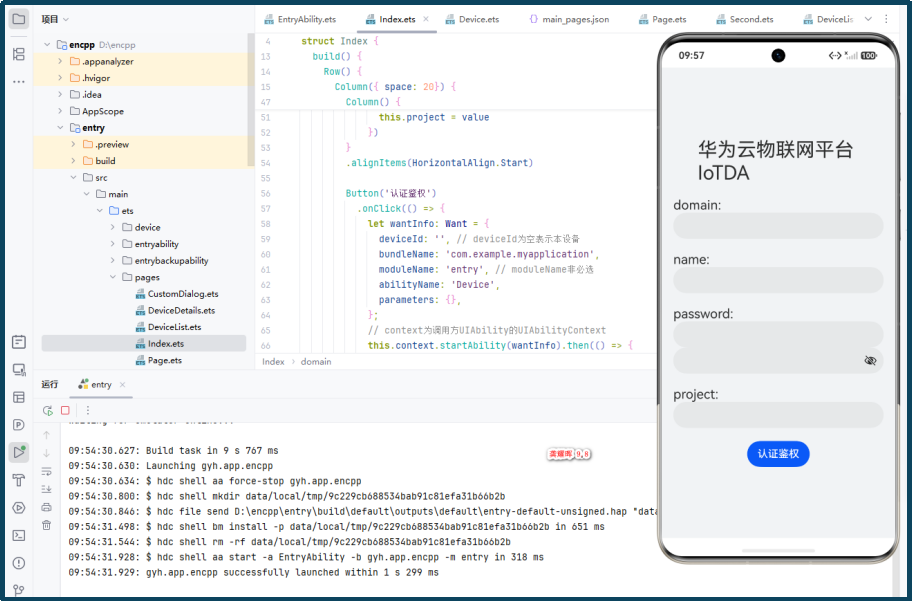Open the 项目 view dropdown
Image resolution: width=912 pixels, height=601 pixels.
point(55,19)
